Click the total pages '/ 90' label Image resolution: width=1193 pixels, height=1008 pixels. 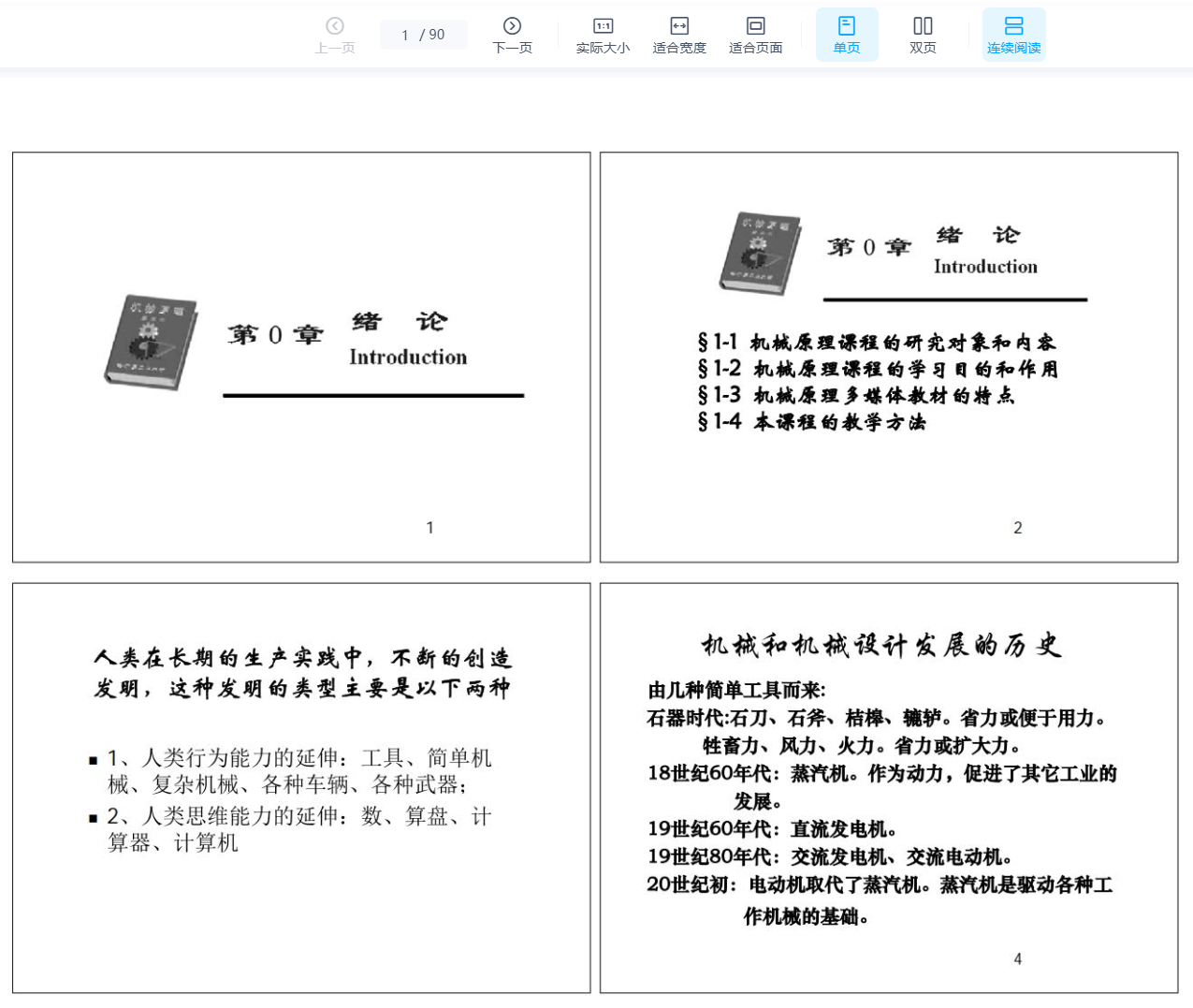[432, 35]
